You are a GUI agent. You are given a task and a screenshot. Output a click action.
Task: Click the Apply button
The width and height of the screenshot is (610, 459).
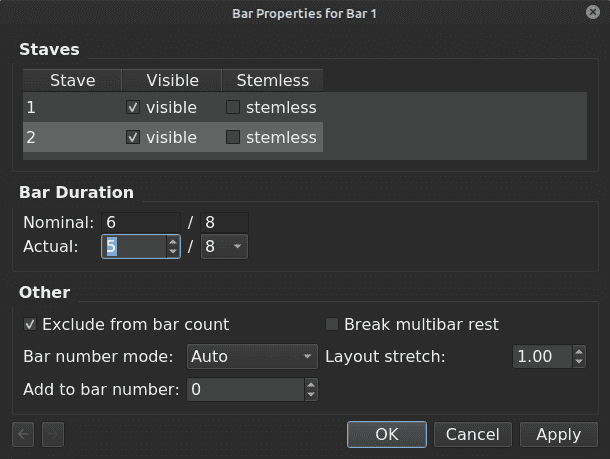(558, 434)
